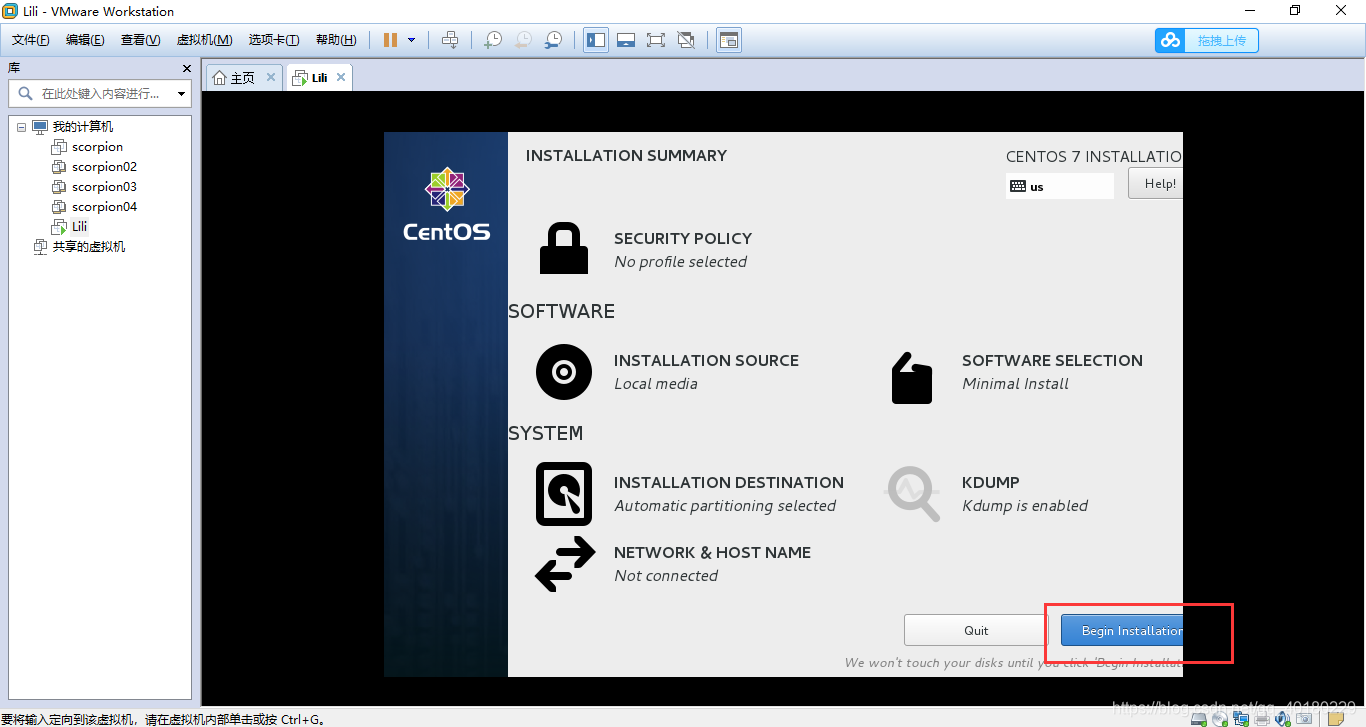1366x727 pixels.
Task: Click the 'Kdump is enabled' status text
Action: click(x=1025, y=506)
